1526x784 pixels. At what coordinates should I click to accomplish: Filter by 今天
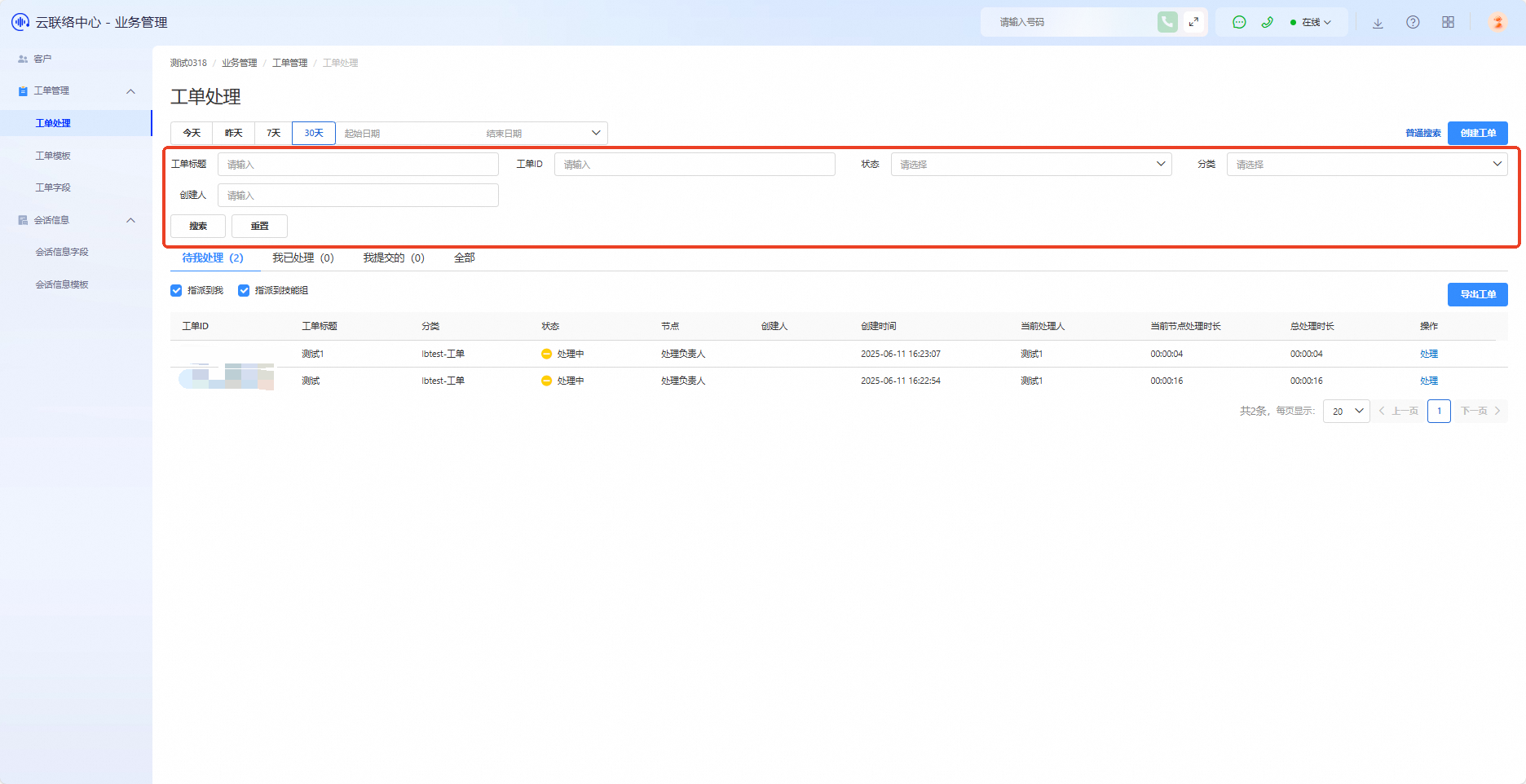coord(192,133)
